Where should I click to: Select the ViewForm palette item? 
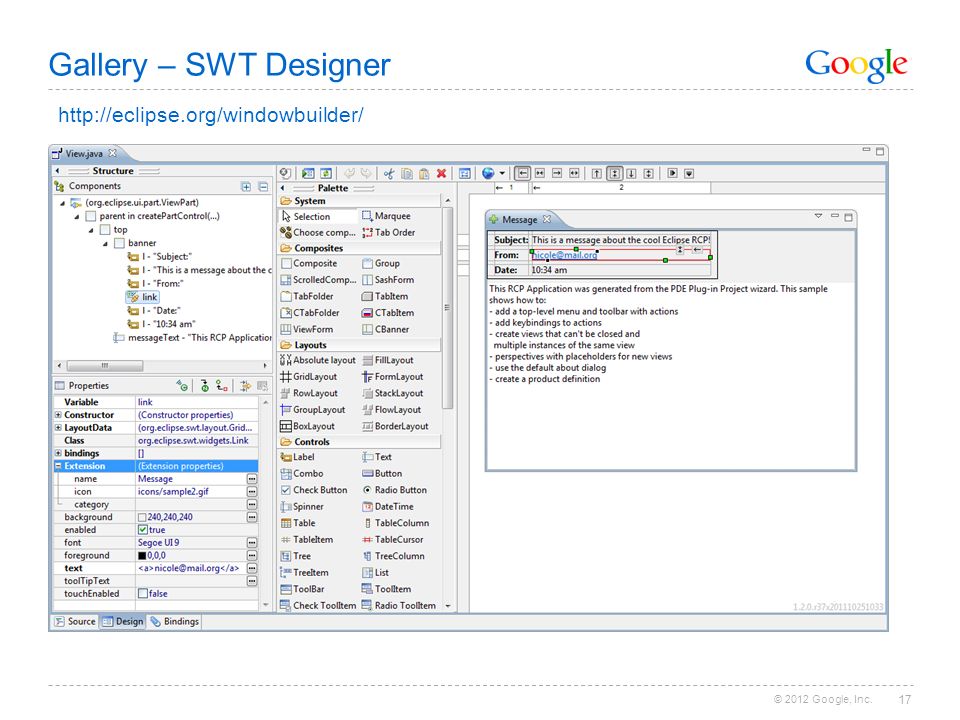pyautogui.click(x=306, y=329)
